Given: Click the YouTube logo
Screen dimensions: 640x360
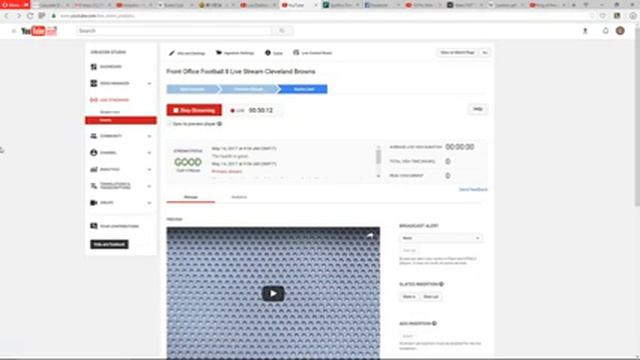Looking at the screenshot, I should click(x=39, y=31).
